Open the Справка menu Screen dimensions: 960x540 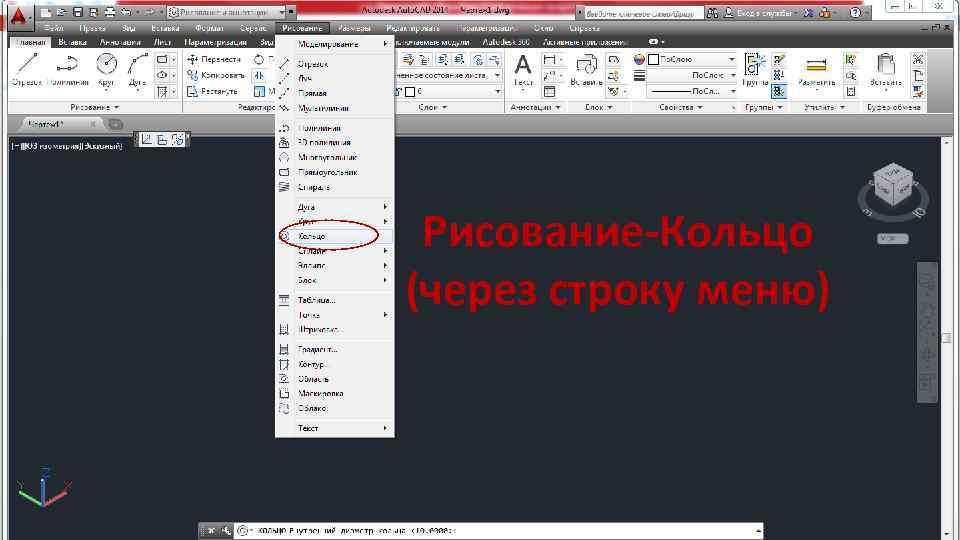[x=584, y=28]
